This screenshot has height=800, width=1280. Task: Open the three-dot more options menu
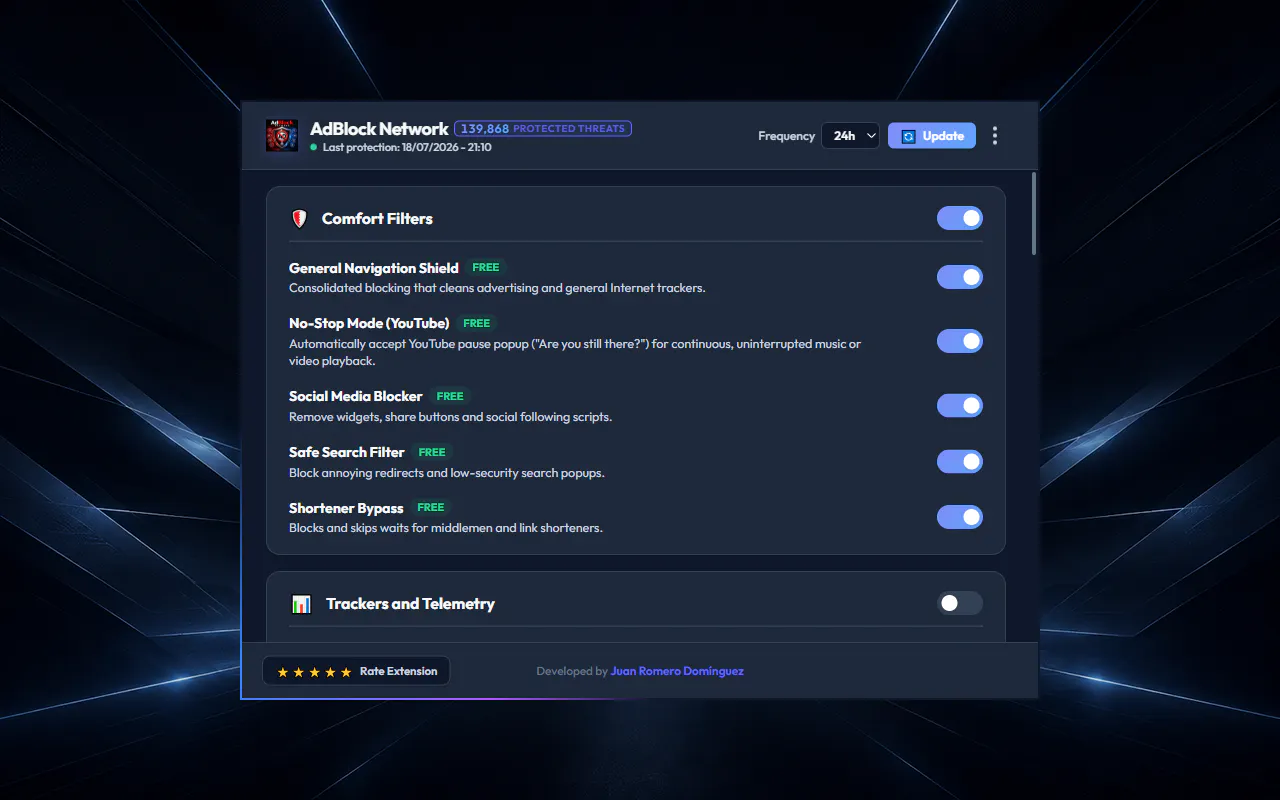coord(994,136)
